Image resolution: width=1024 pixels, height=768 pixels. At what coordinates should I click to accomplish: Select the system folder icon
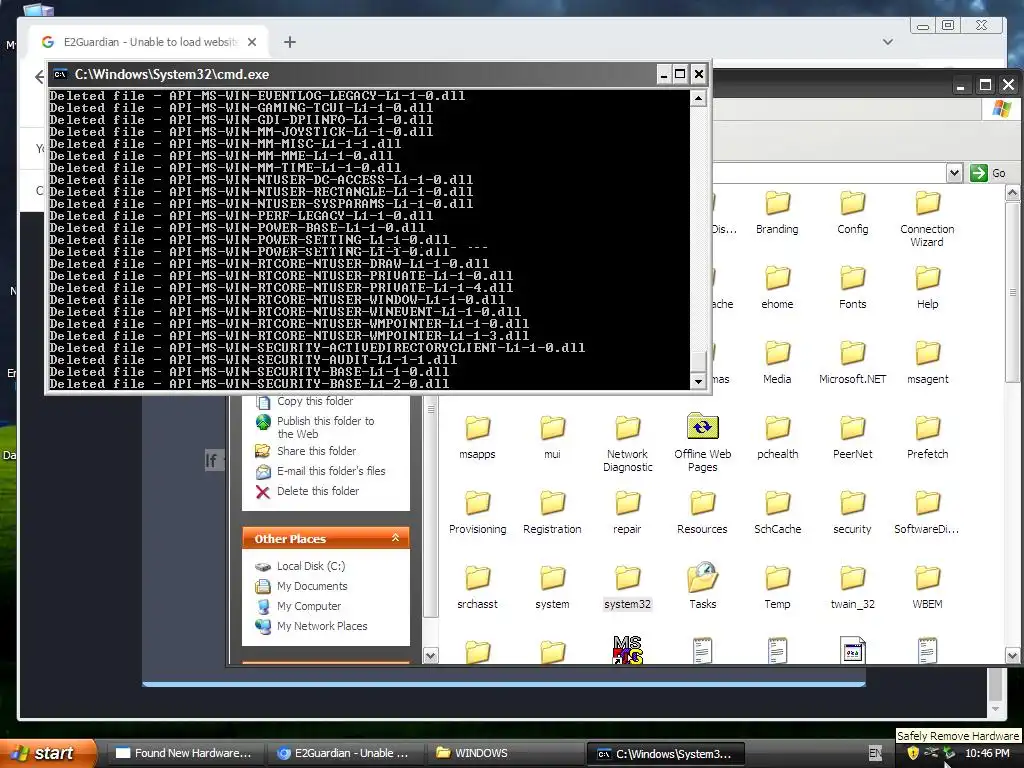point(552,579)
